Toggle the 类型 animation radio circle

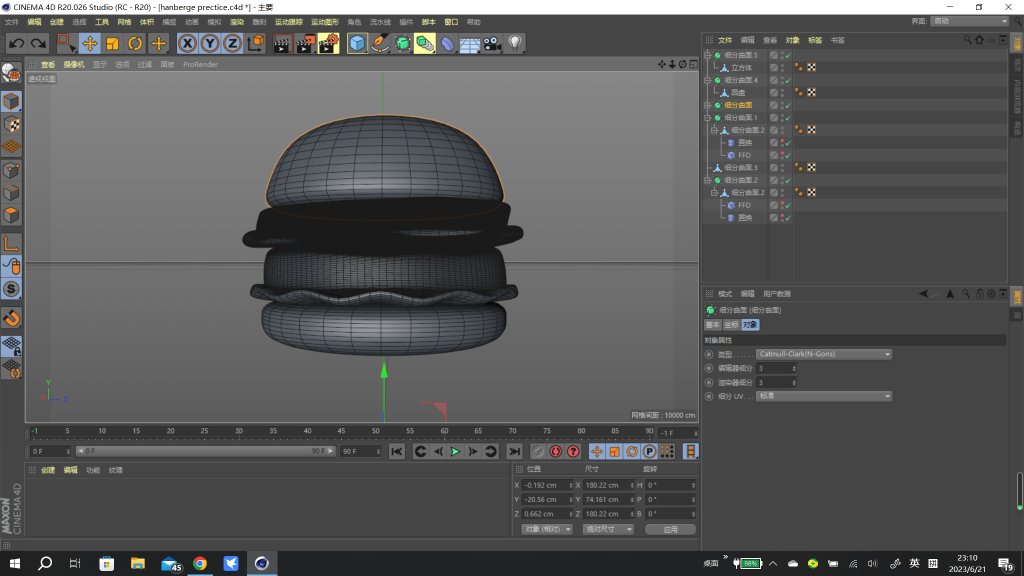point(709,355)
